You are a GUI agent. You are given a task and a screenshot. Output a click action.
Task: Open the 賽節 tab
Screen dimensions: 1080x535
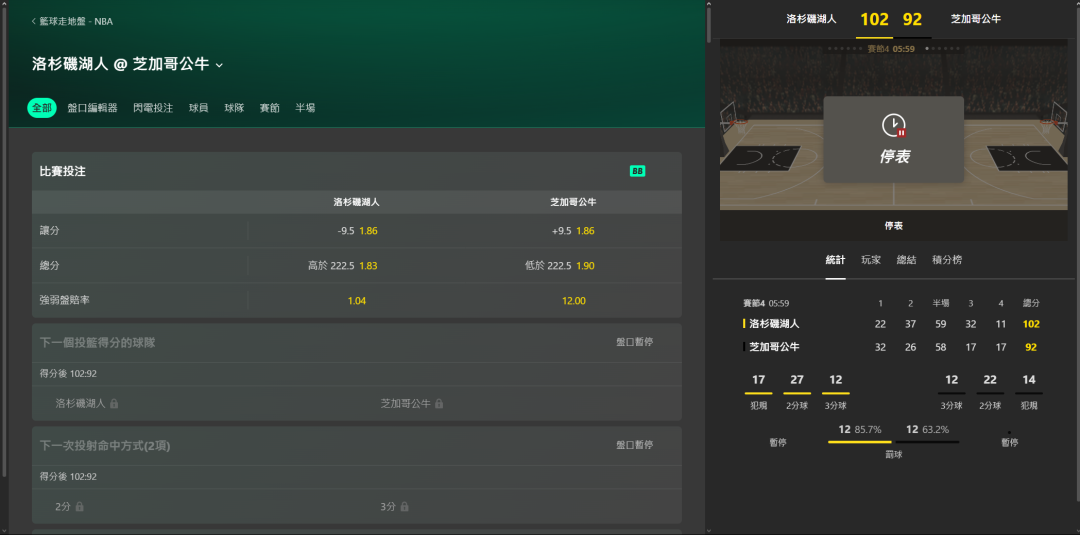tap(269, 108)
